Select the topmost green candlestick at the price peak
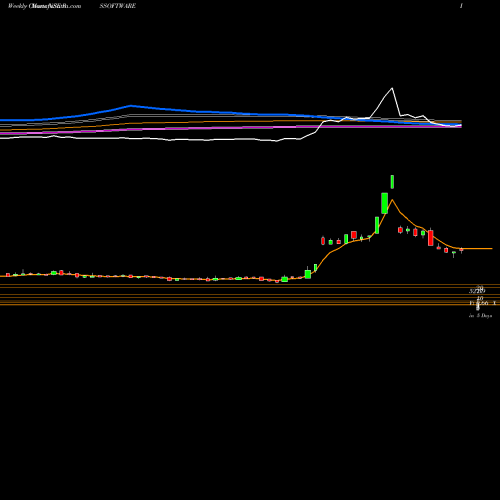 (x=392, y=182)
